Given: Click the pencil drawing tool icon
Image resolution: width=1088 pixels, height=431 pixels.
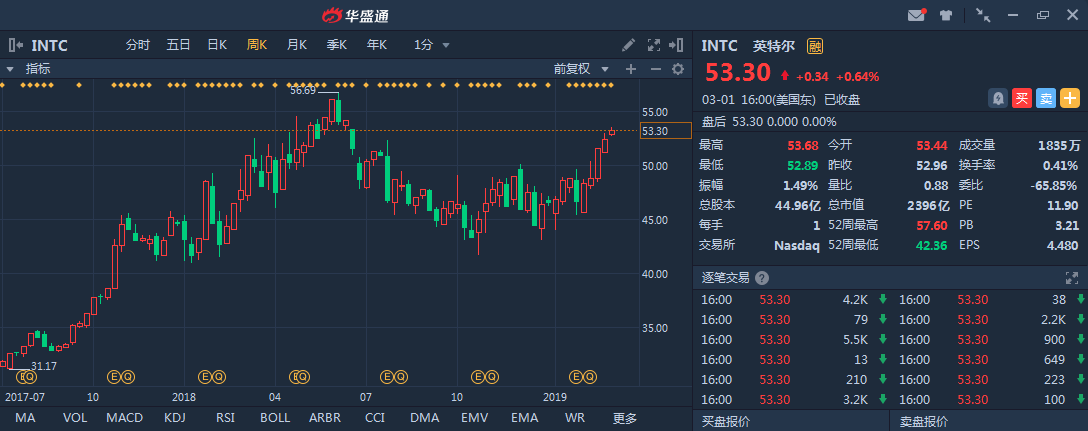Looking at the screenshot, I should [628, 45].
